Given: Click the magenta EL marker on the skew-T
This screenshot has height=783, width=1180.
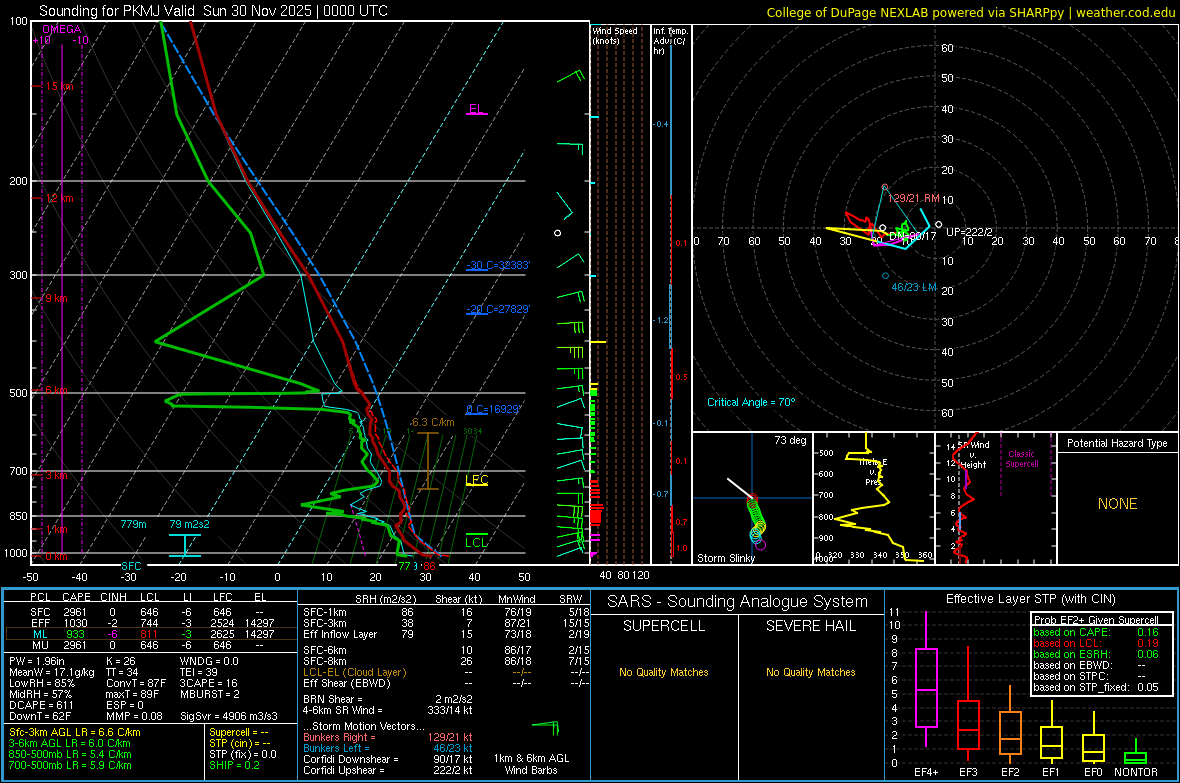Looking at the screenshot, I should click(476, 108).
